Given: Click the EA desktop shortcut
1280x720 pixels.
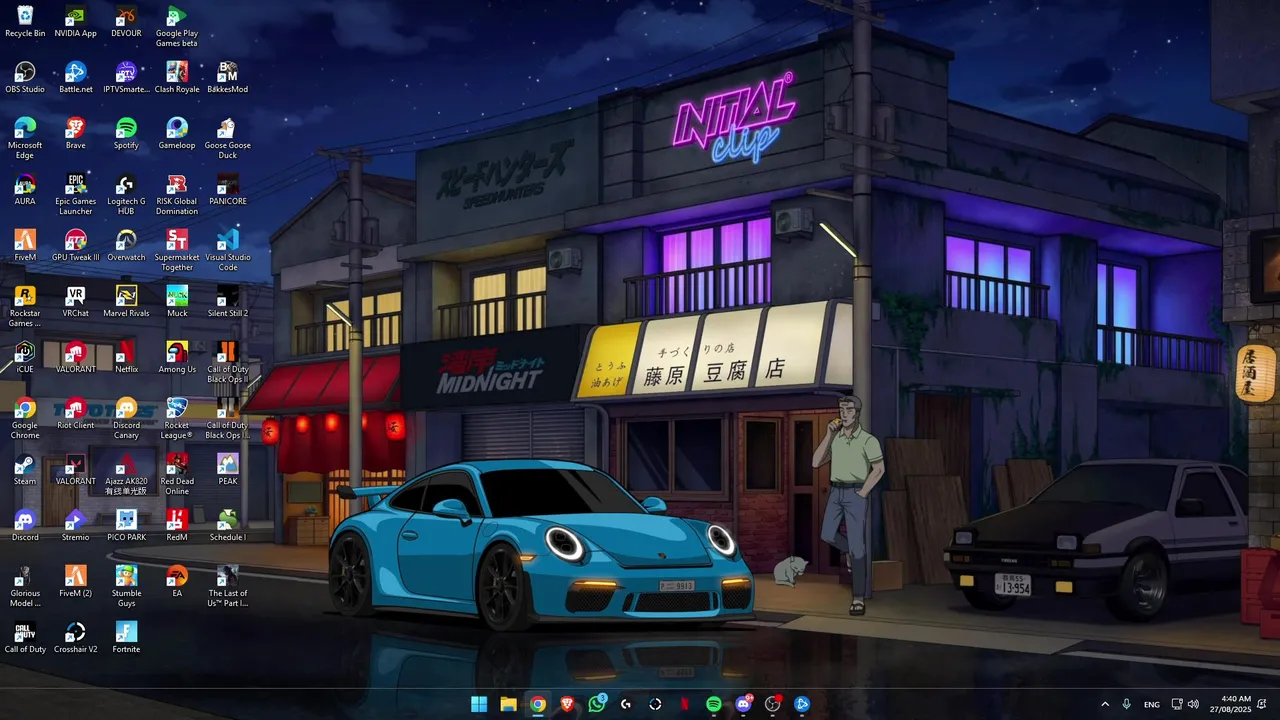Looking at the screenshot, I should click(177, 581).
